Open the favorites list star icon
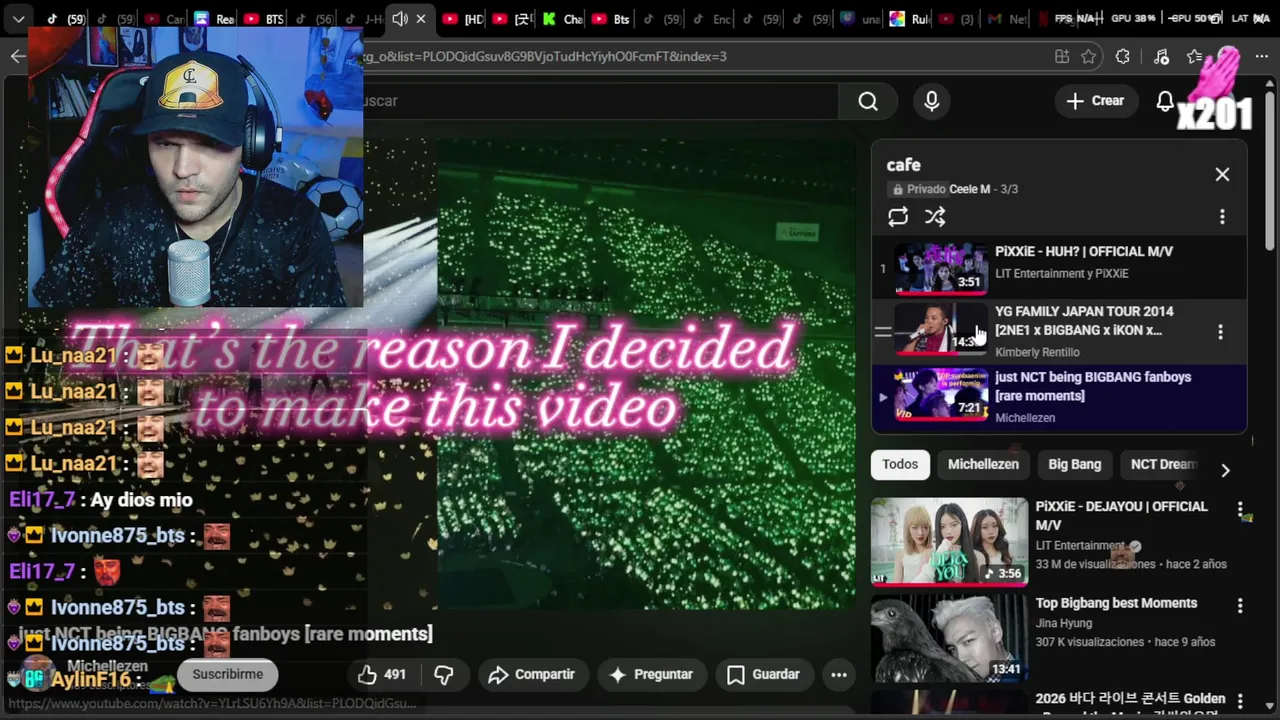Viewport: 1280px width, 720px height. pyautogui.click(x=1194, y=56)
